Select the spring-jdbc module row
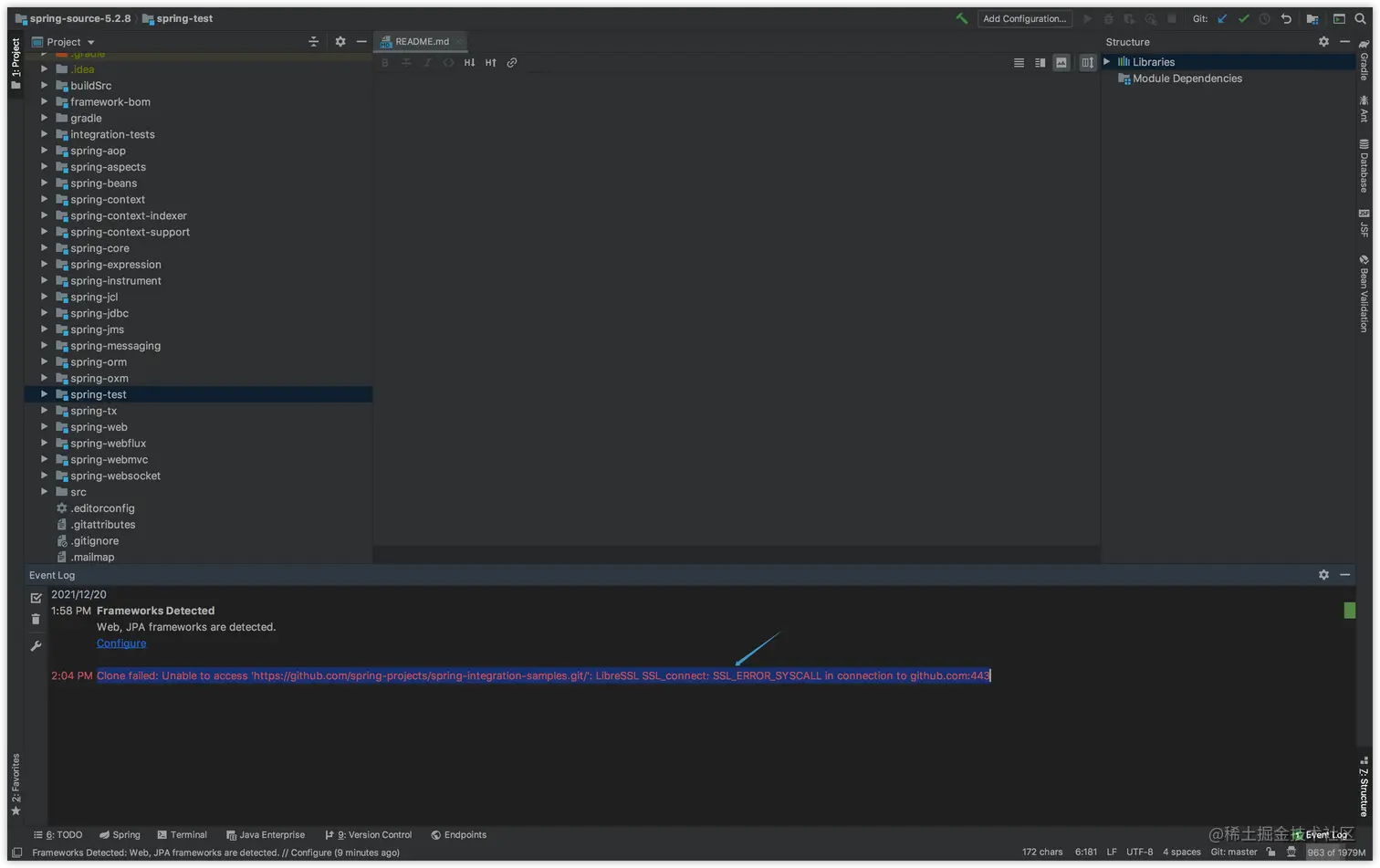The height and width of the screenshot is (868, 1380). (x=198, y=313)
